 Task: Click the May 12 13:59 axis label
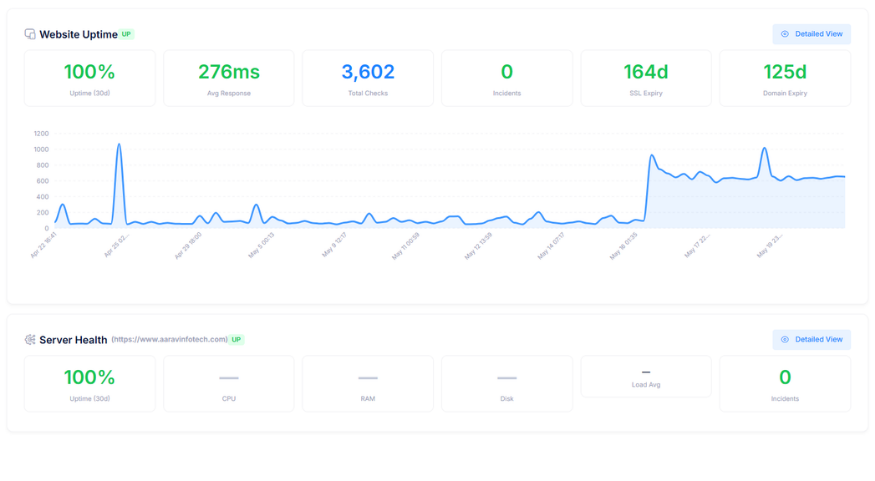[x=478, y=246]
